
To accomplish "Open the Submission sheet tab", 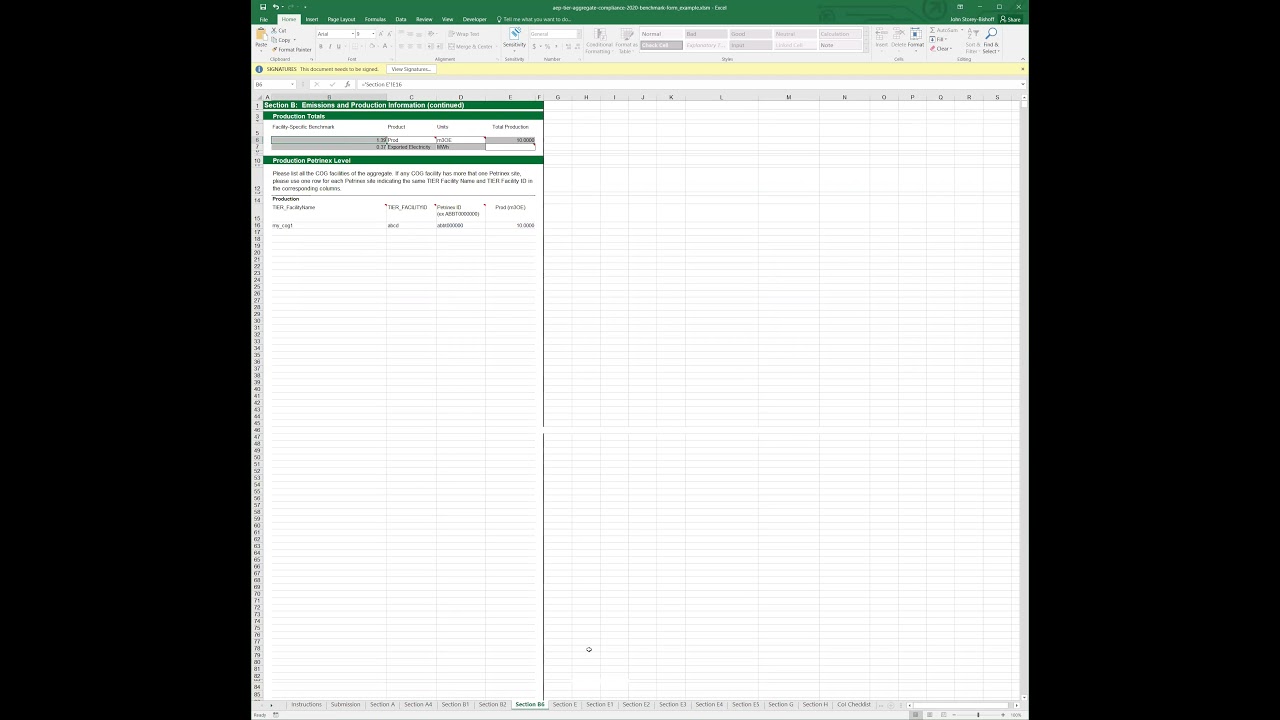I will [x=345, y=704].
